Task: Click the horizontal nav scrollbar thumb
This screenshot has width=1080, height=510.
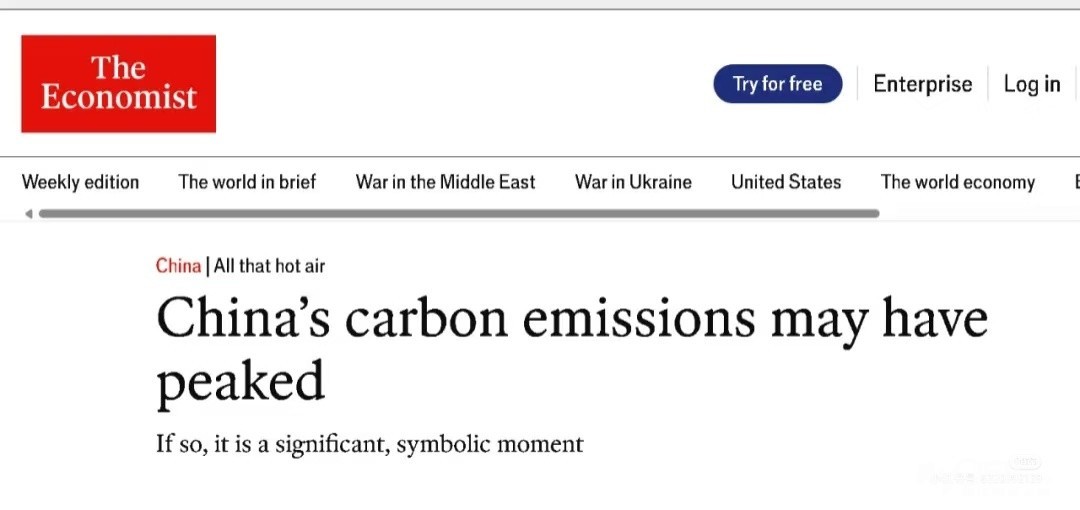Action: pyautogui.click(x=458, y=213)
